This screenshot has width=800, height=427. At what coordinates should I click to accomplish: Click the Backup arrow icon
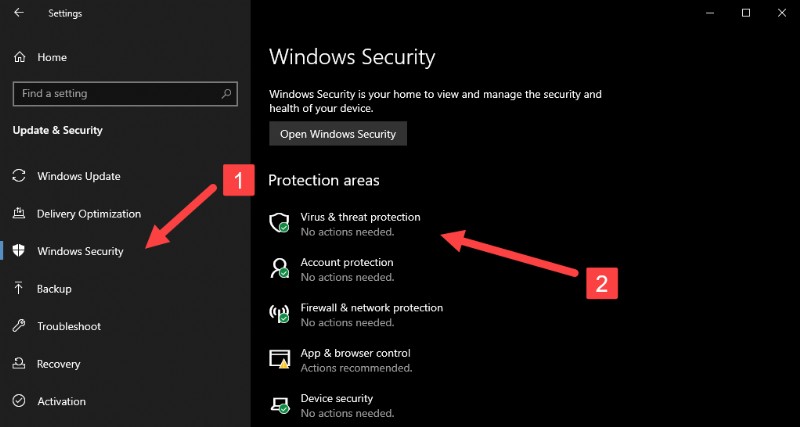click(x=19, y=288)
